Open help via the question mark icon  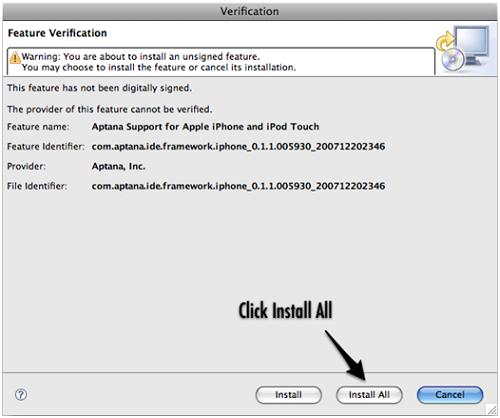coord(21,395)
